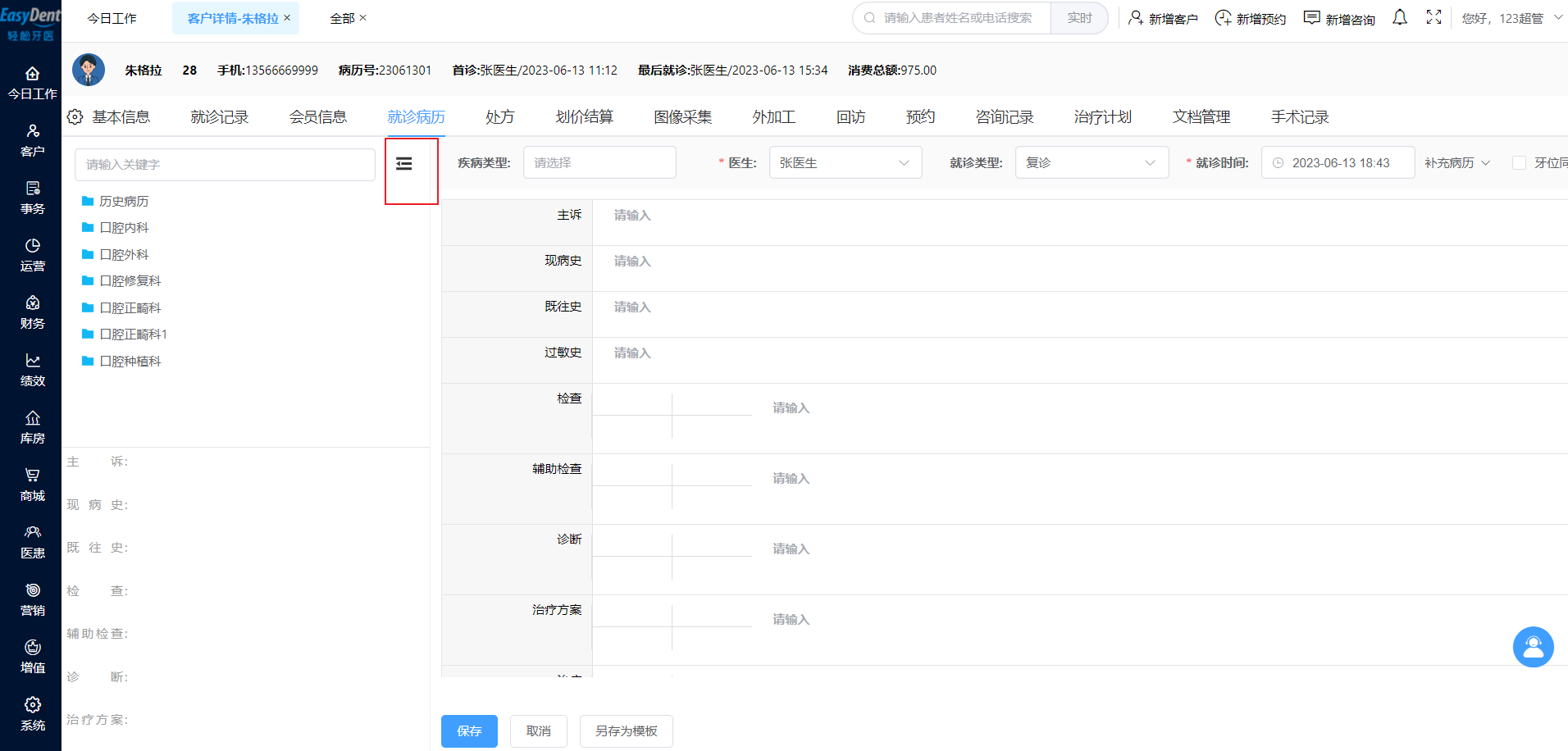Image resolution: width=1568 pixels, height=751 pixels.
Task: Click the patient avatar of 朱格拉
Action: [x=89, y=70]
